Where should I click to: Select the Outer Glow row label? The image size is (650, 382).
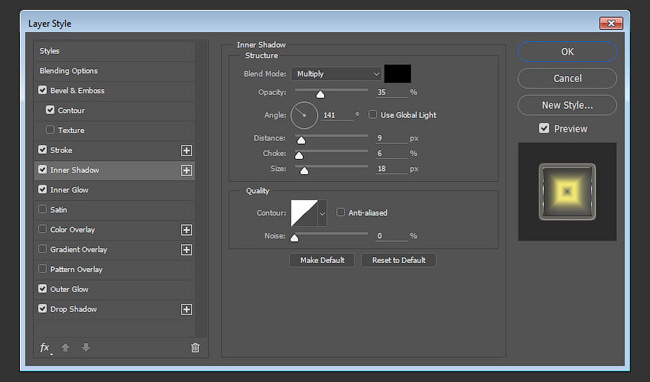coord(69,289)
